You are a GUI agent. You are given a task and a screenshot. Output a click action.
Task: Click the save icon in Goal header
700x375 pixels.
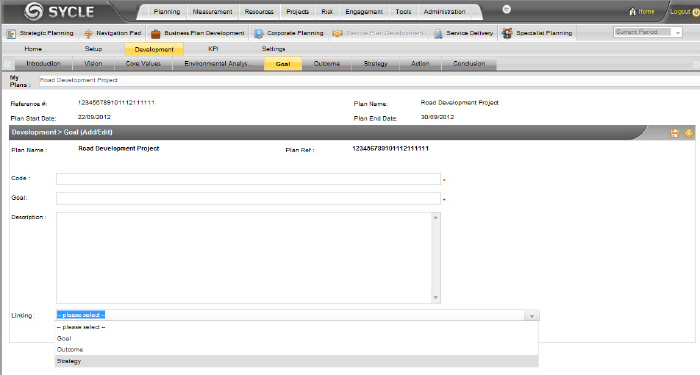[675, 133]
